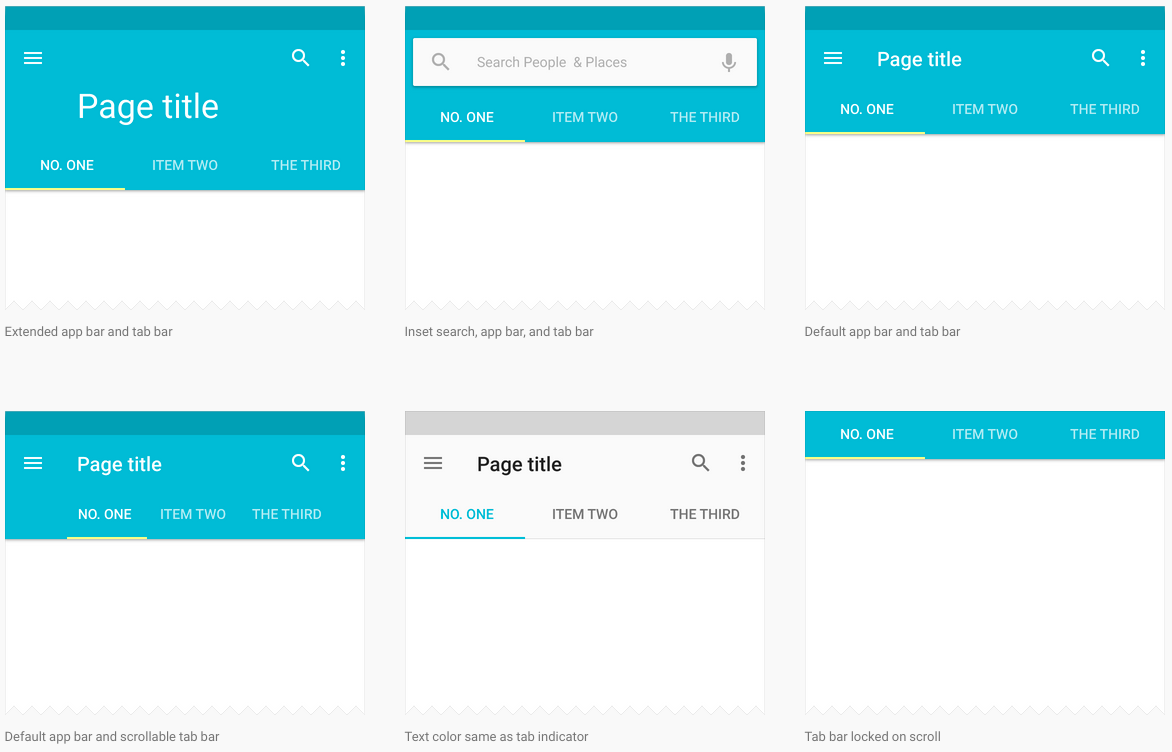Select ITEM TWO tab in Default app bar and tab bar example

[984, 109]
